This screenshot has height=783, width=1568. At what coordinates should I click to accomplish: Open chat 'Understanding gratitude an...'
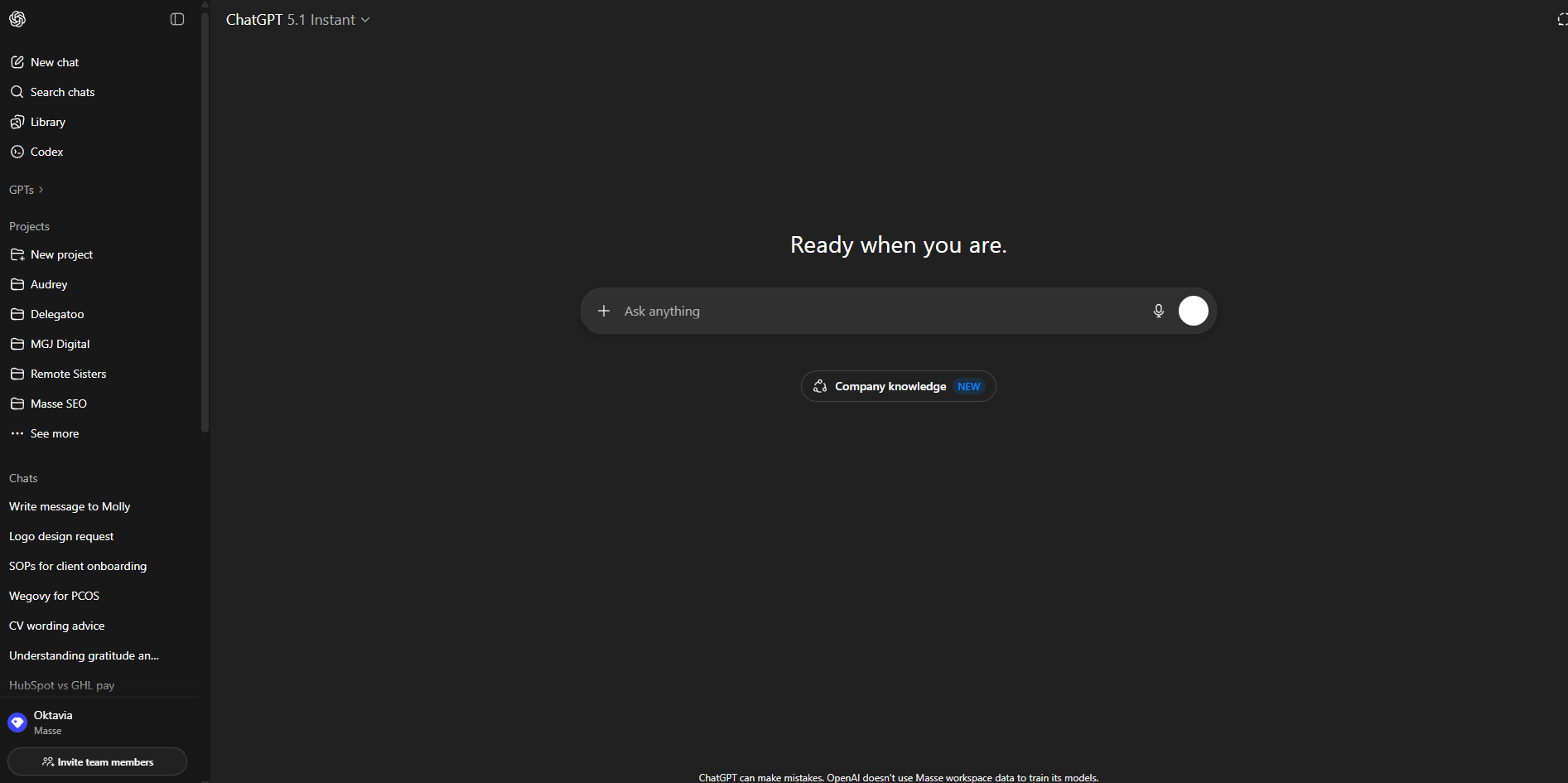point(99,655)
